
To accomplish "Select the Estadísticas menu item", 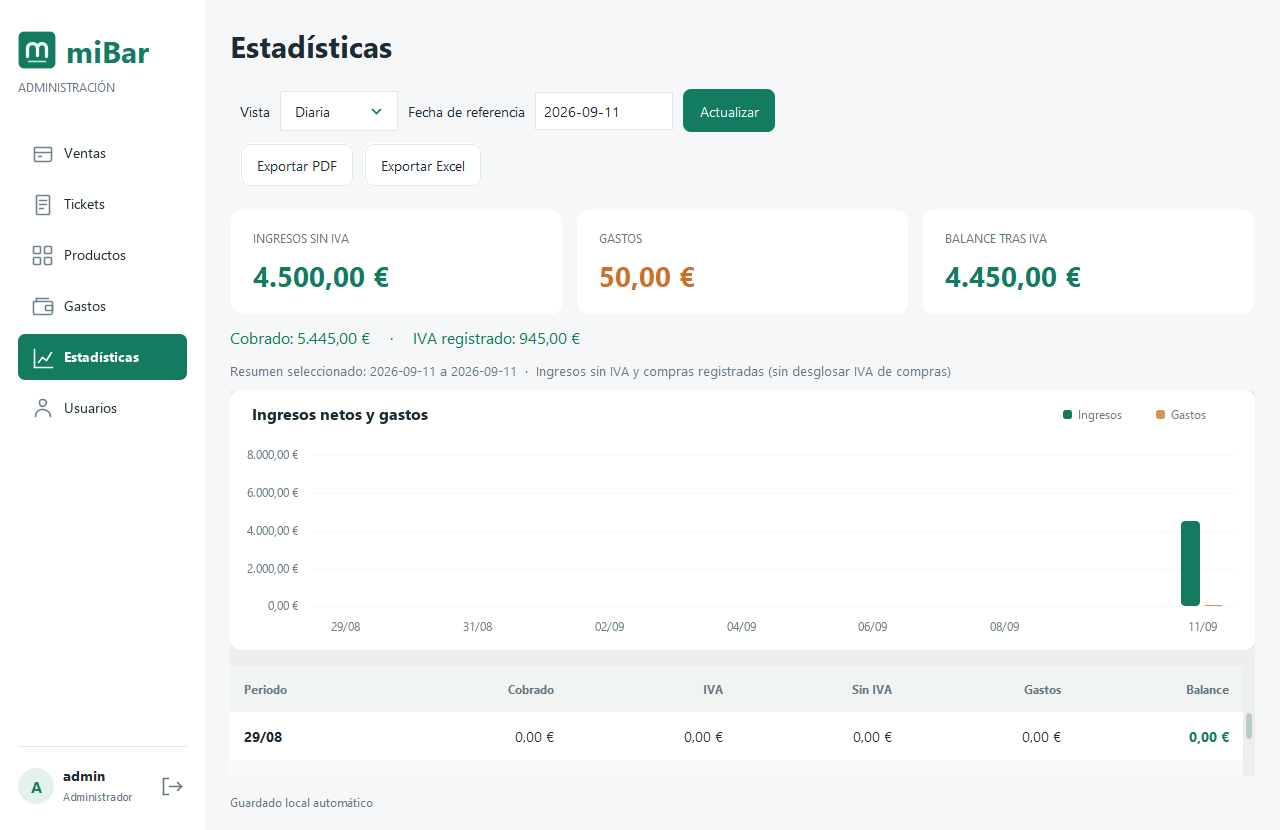I will (x=102, y=357).
